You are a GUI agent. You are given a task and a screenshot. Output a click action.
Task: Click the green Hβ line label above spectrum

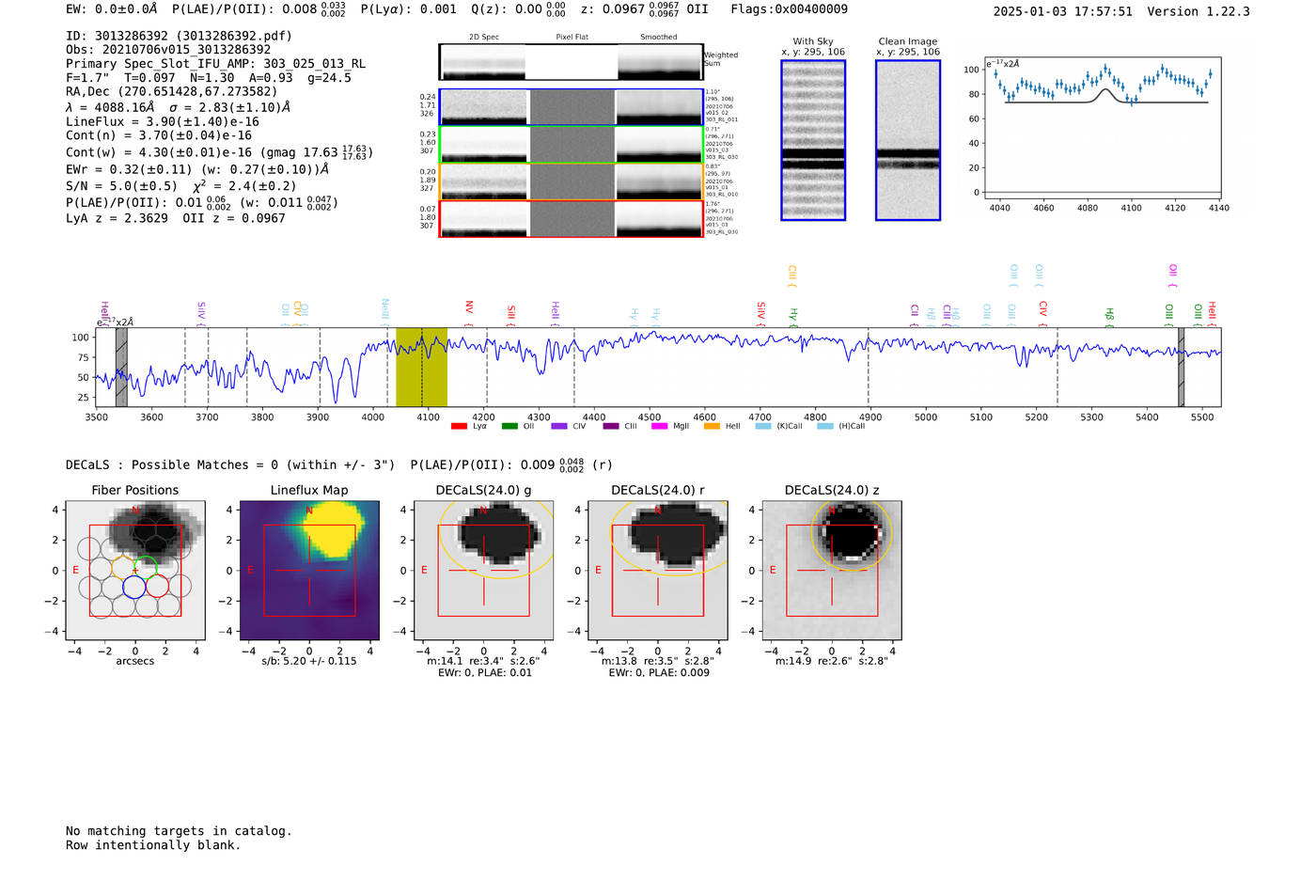[1109, 315]
